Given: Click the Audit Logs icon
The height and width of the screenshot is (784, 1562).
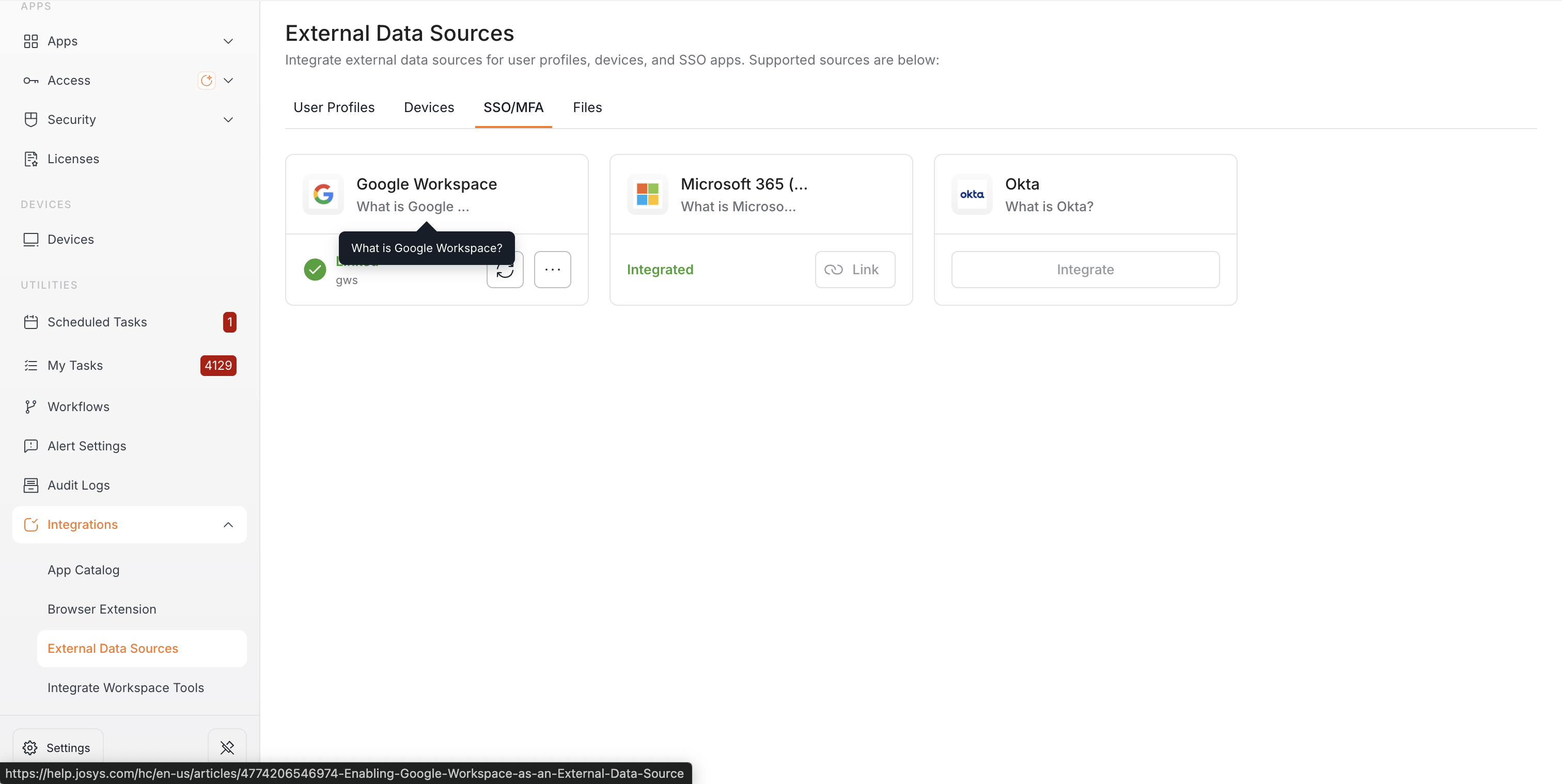Looking at the screenshot, I should click(30, 485).
